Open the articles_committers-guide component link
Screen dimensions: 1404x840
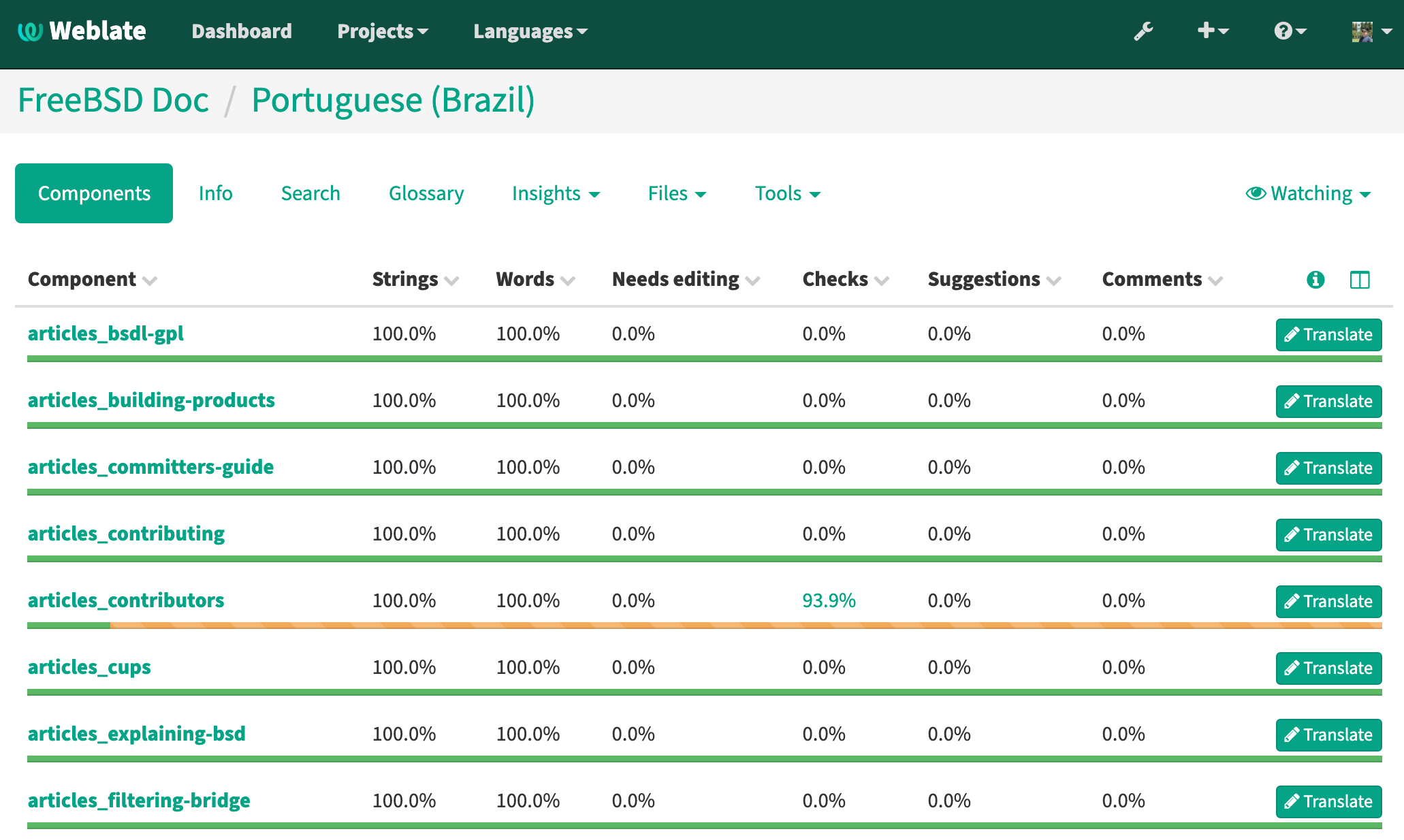tap(150, 467)
